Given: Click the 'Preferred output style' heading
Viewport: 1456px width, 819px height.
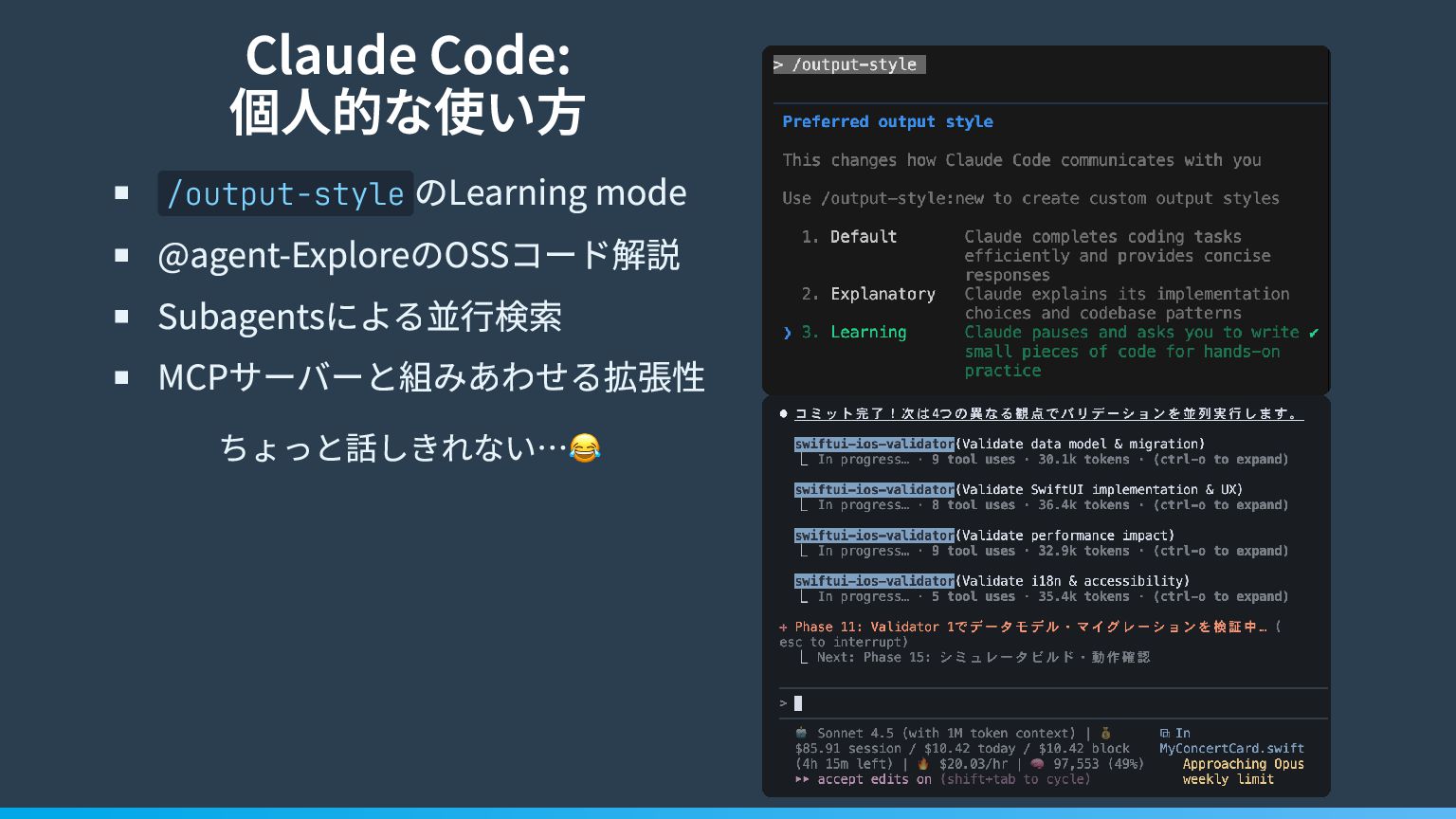Looking at the screenshot, I should [887, 121].
